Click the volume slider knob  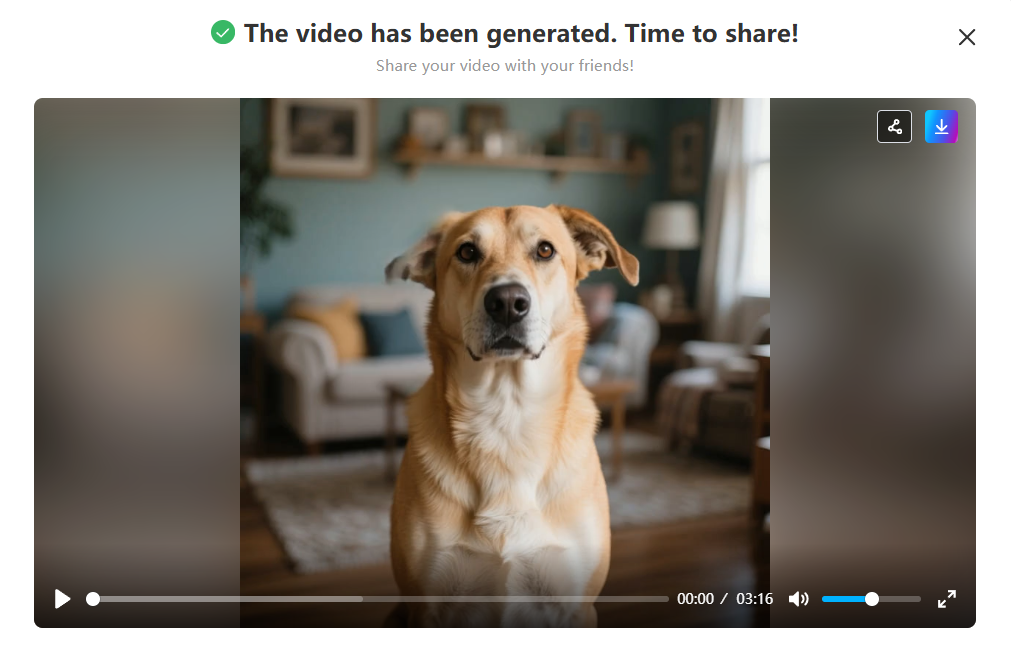coord(872,599)
